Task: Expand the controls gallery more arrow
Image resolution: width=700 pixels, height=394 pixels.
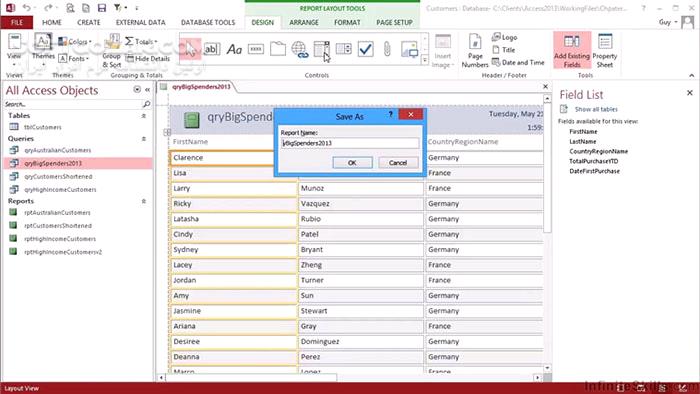Action: [425, 59]
